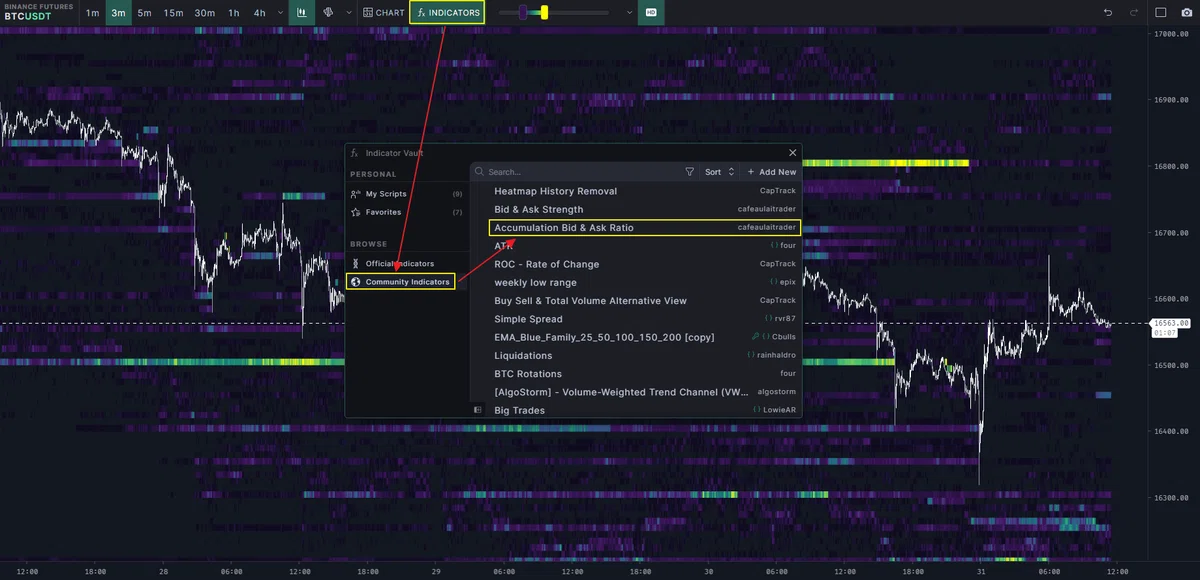
Task: Adjust the purple heatmap slider handle
Action: 522,13
